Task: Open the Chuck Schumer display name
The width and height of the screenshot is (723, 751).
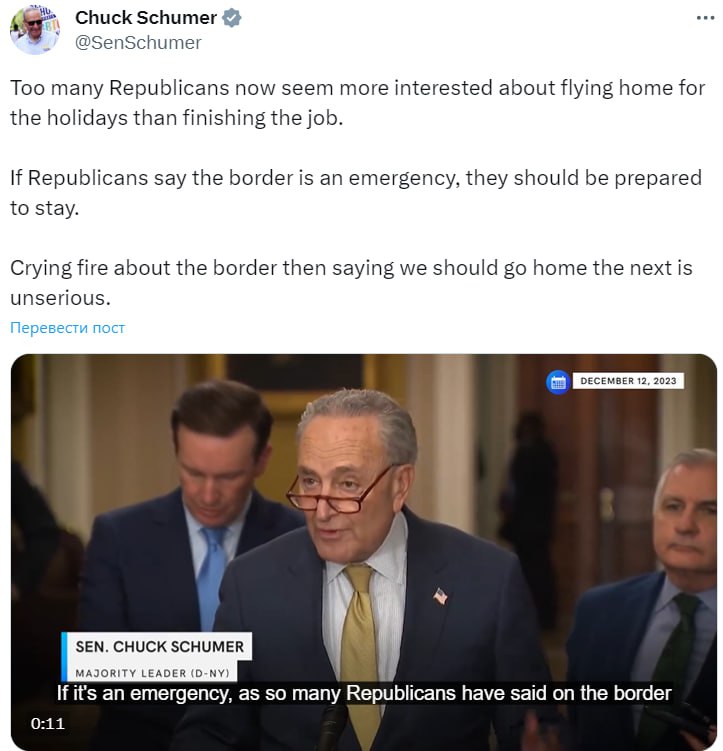Action: click(146, 18)
